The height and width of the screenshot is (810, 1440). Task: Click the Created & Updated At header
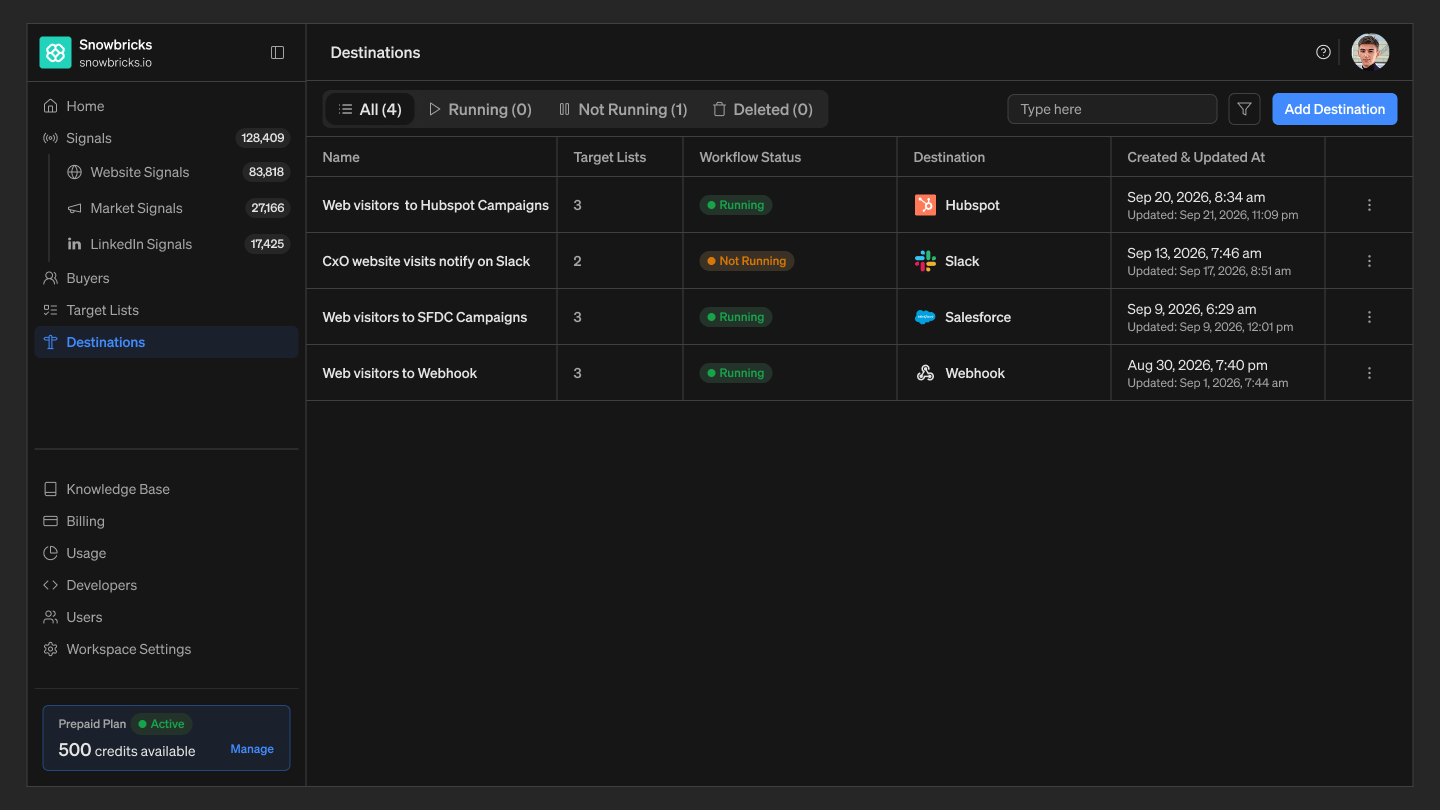pos(1196,157)
